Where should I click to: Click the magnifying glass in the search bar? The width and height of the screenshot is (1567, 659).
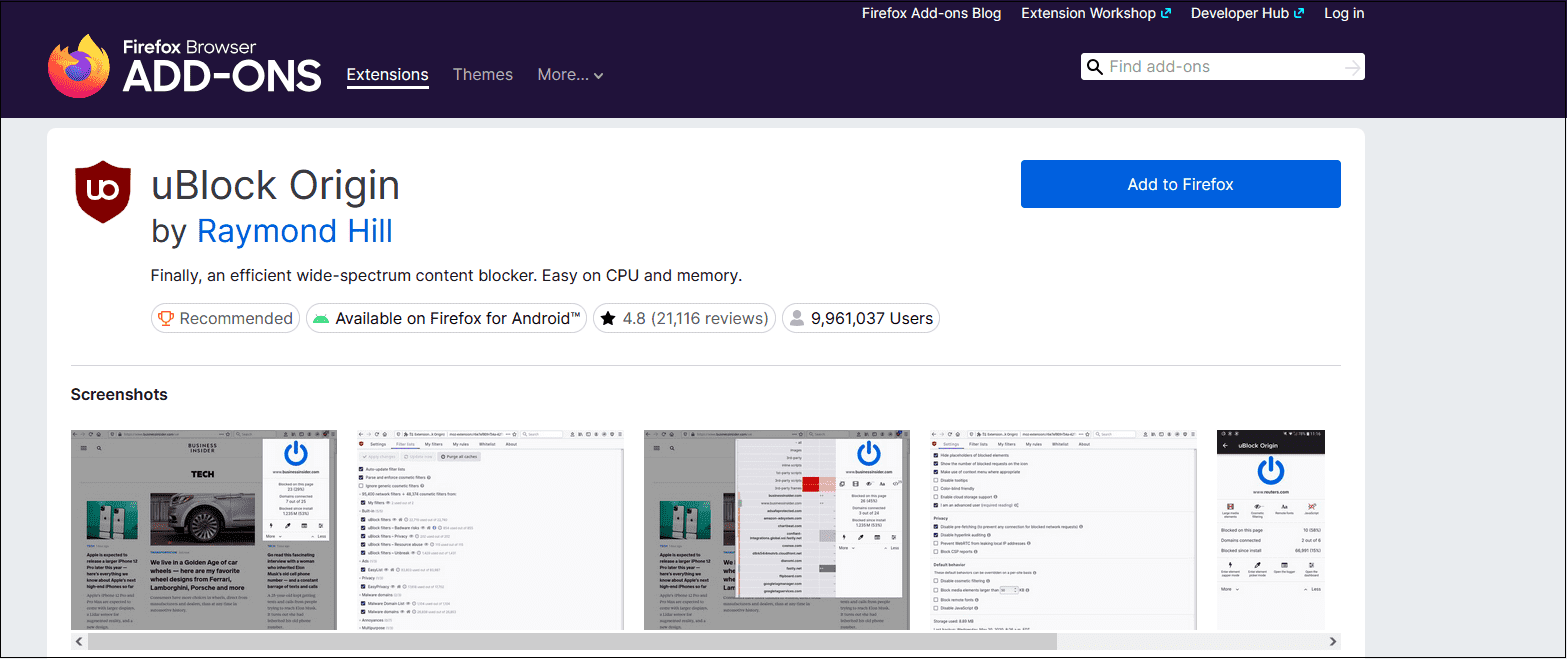pos(1095,66)
